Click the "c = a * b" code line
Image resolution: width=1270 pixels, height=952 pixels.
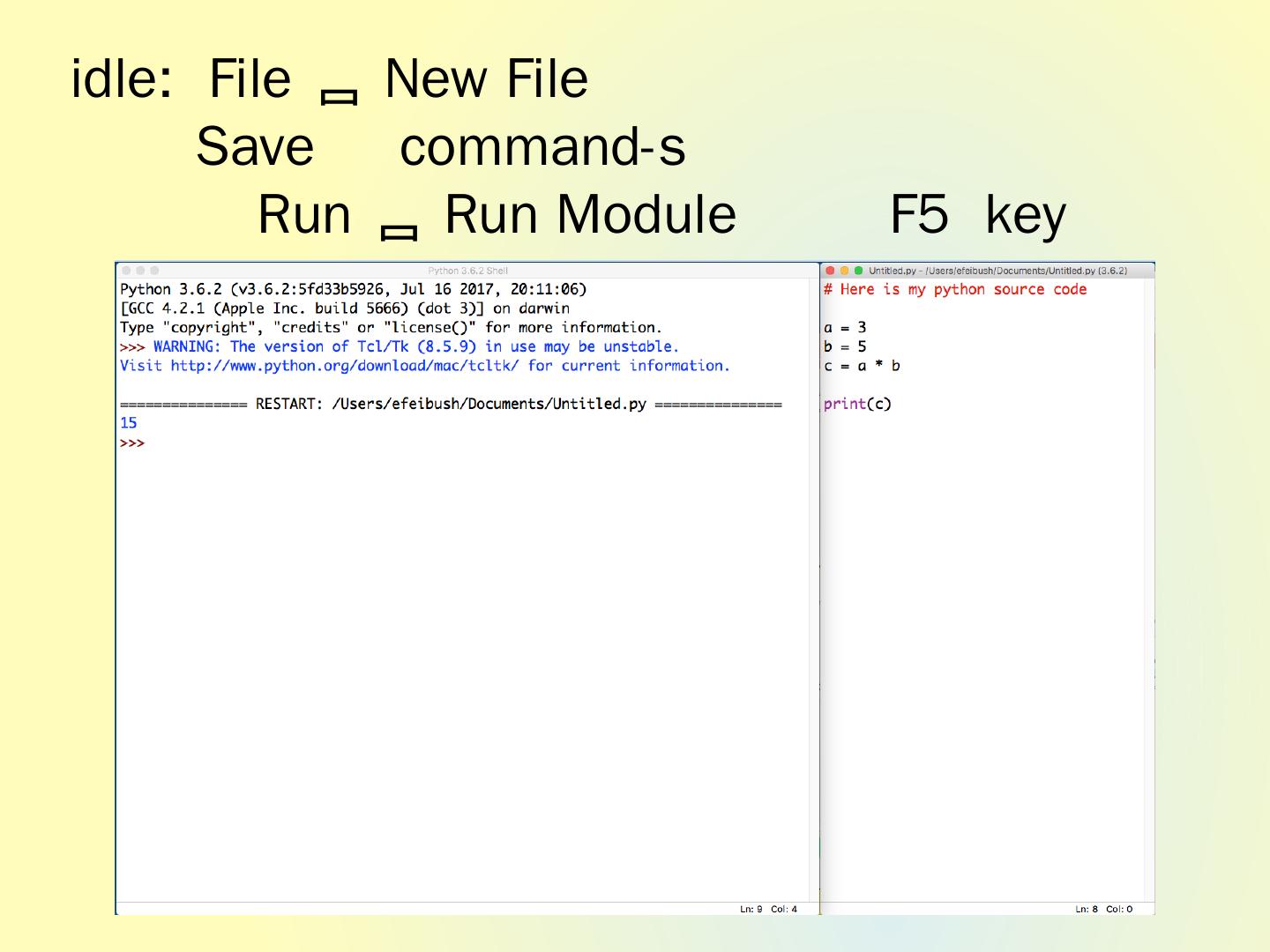tap(862, 366)
